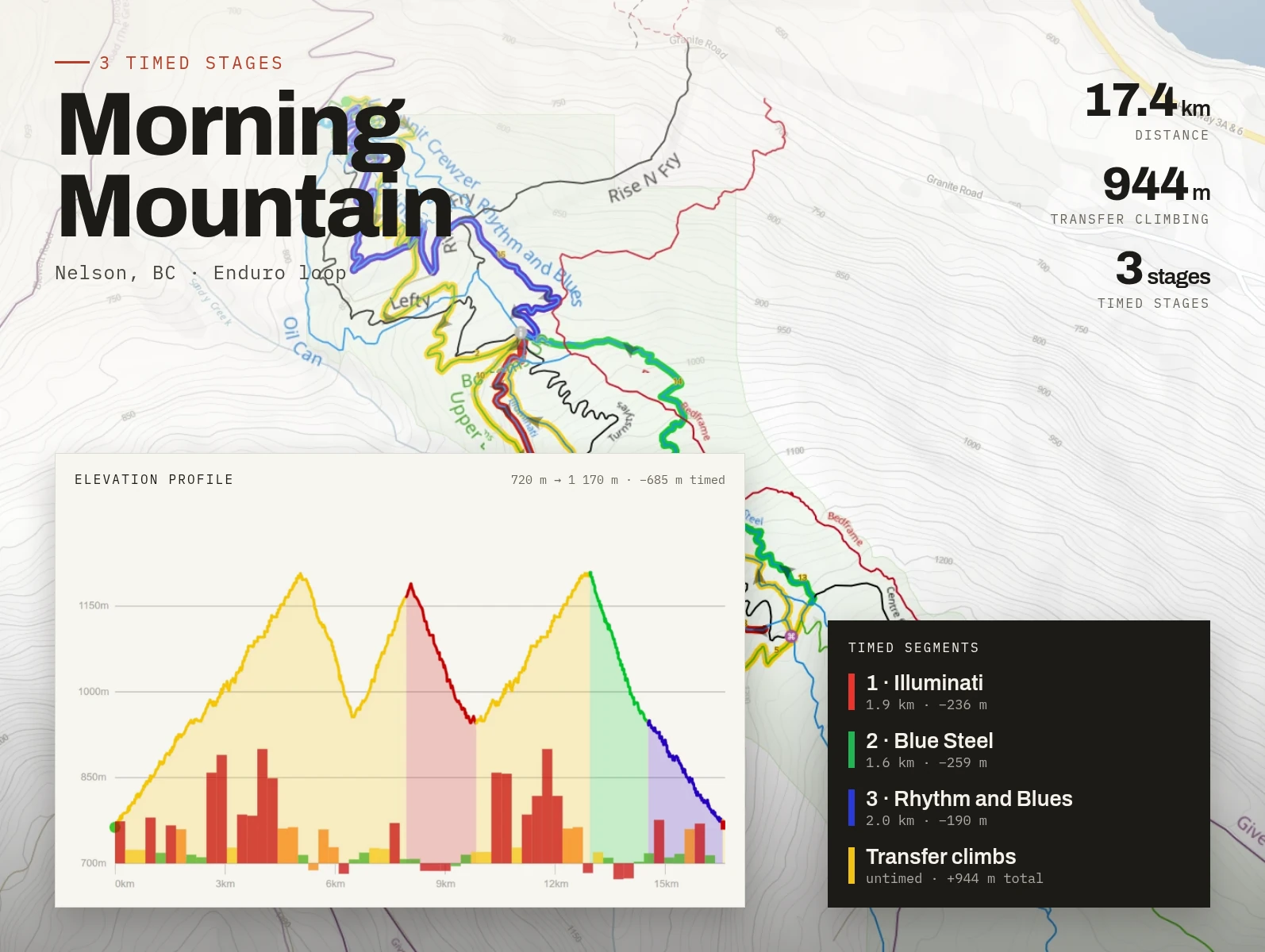Click the red Illuminati color swatch
This screenshot has height=952, width=1265.
(x=852, y=692)
